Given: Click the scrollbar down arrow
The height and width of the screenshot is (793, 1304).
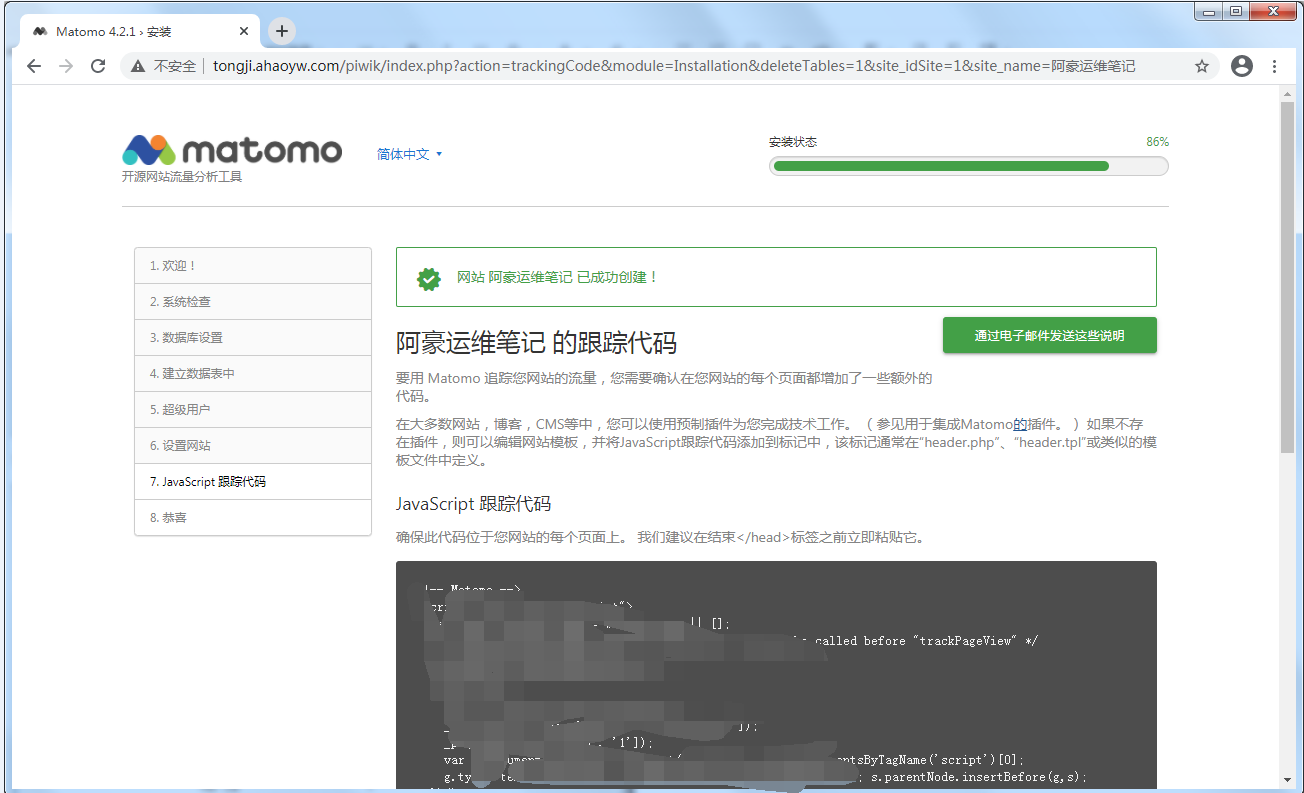Looking at the screenshot, I should point(1287,780).
